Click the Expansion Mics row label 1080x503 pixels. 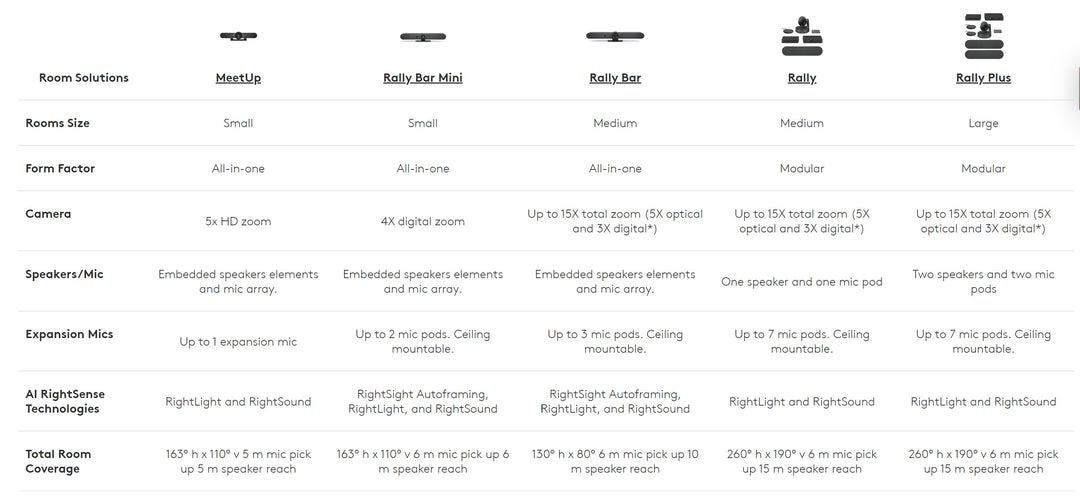pyautogui.click(x=68, y=334)
